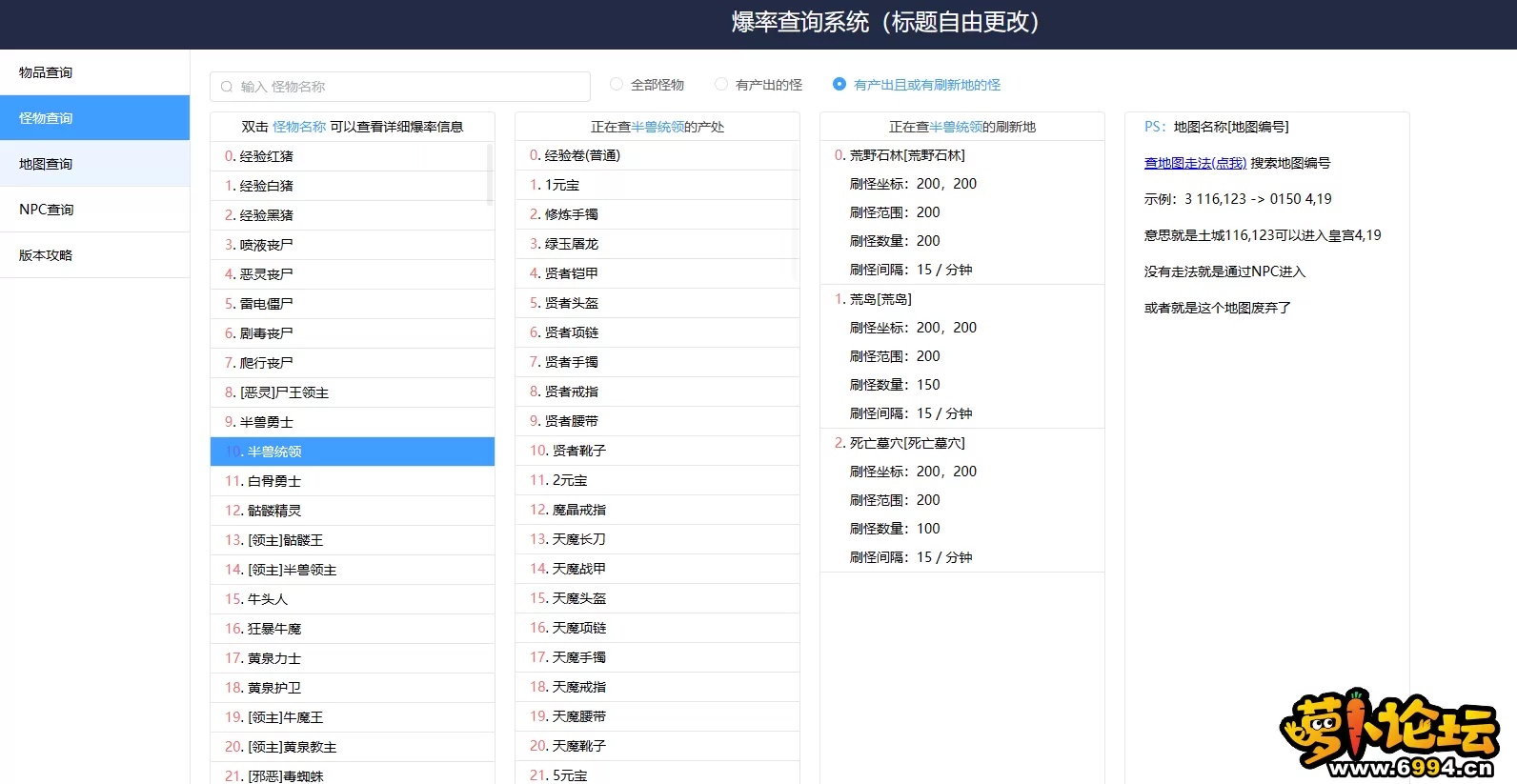Select drop item 贤者靴子
Image resolution: width=1517 pixels, height=784 pixels.
[x=657, y=451]
